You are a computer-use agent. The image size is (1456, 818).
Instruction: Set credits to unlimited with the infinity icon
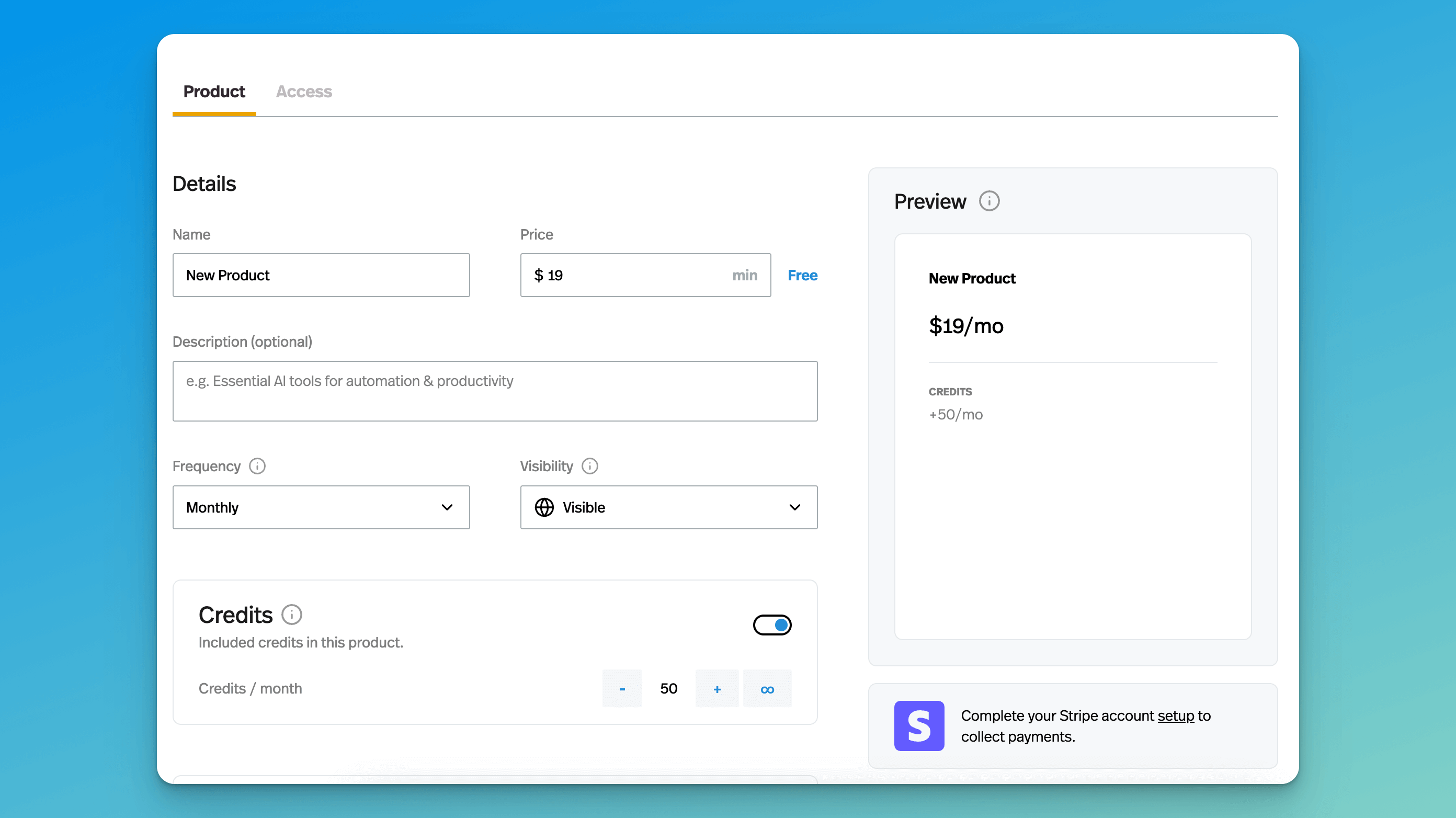767,688
